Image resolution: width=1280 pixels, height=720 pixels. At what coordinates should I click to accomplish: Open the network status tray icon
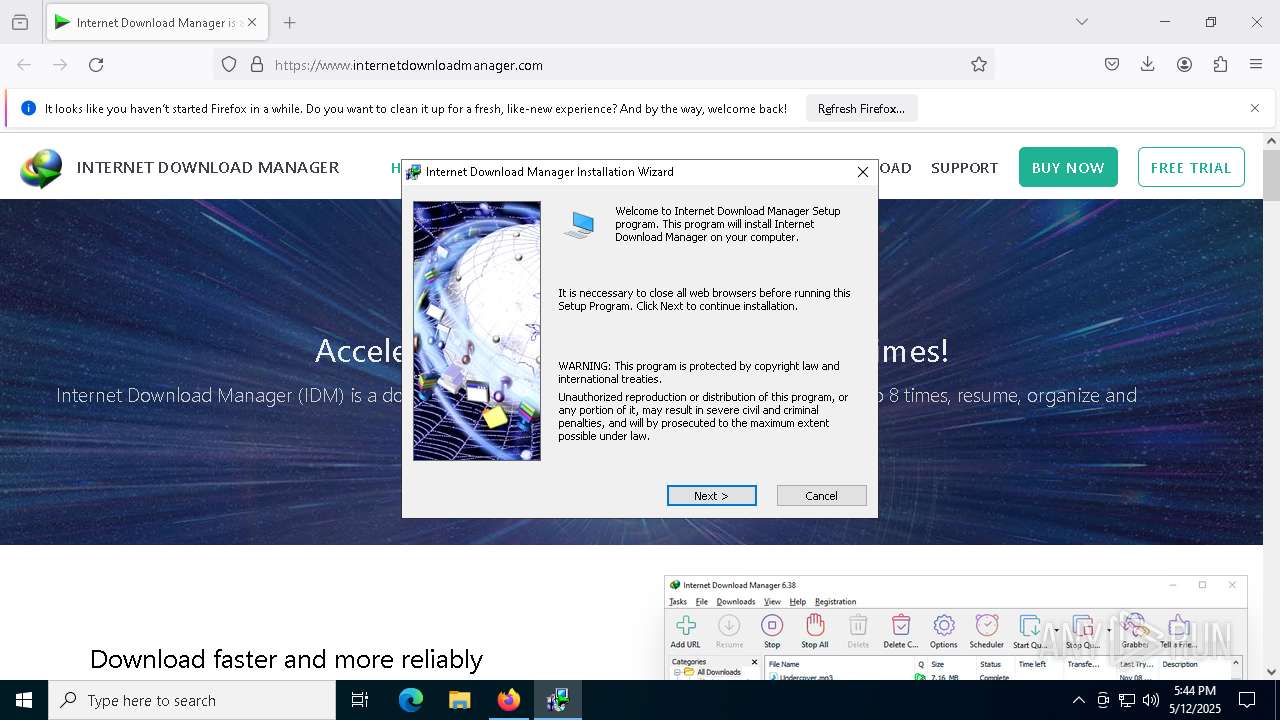pos(1127,700)
